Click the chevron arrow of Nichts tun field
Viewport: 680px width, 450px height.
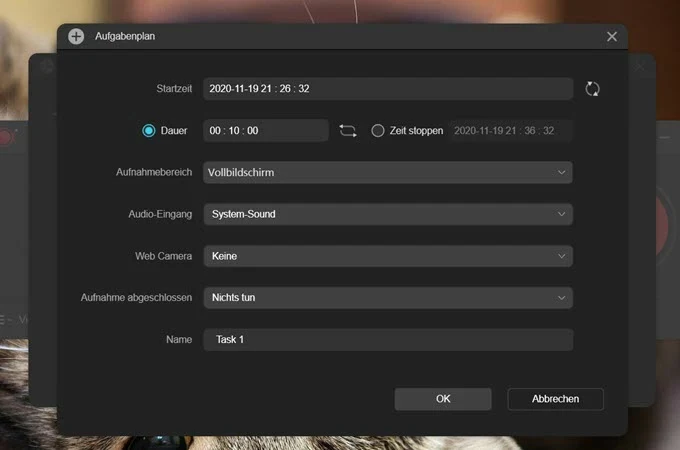click(x=561, y=298)
